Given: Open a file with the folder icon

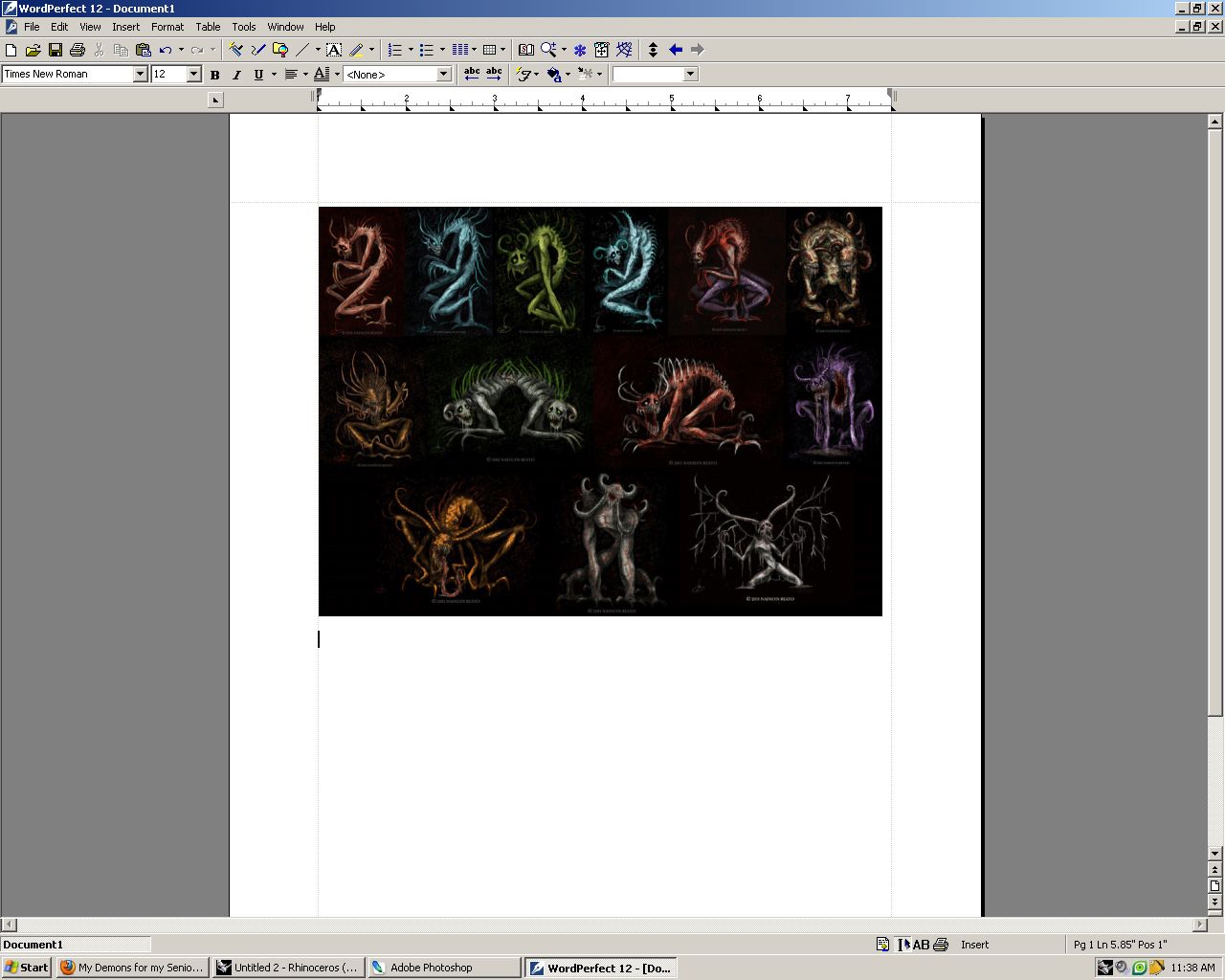Looking at the screenshot, I should click(x=33, y=50).
